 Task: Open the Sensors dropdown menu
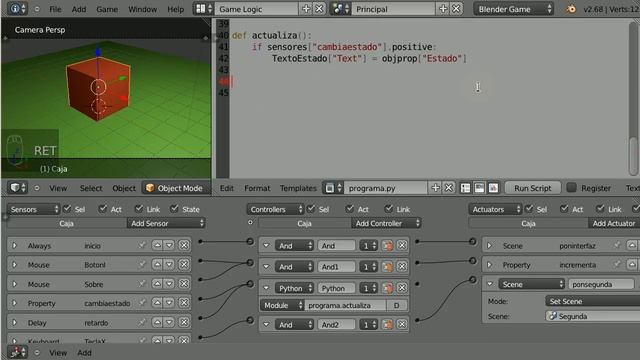pos(33,209)
